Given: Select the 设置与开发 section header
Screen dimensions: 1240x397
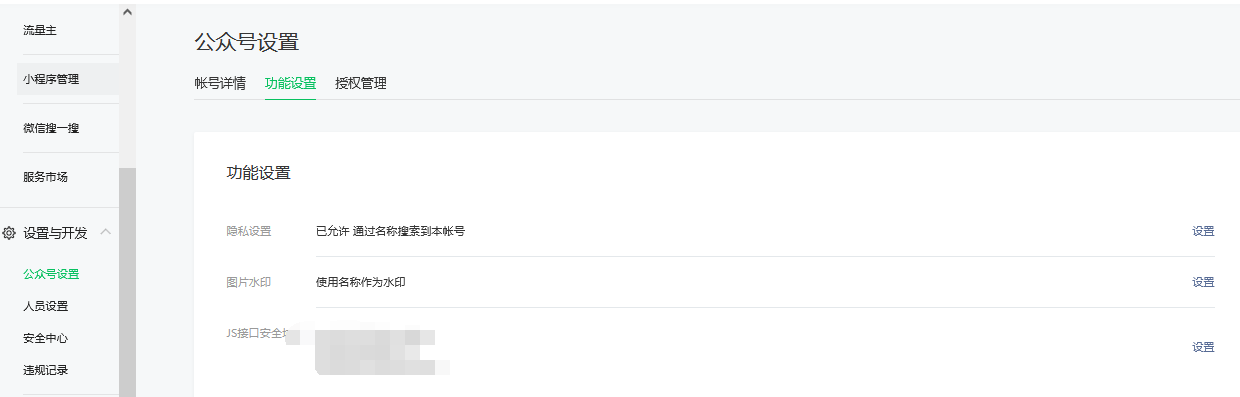Looking at the screenshot, I should 55,233.
